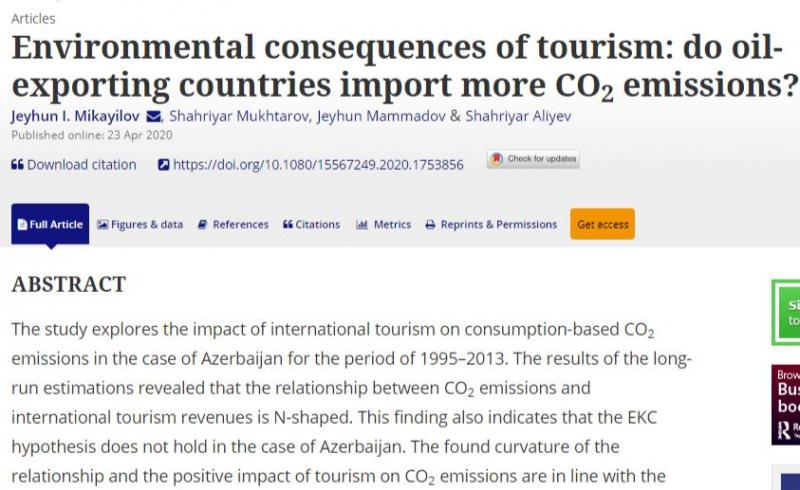The height and width of the screenshot is (490, 800).
Task: Click the envelope icon beside Jeyhun I. Mikayilov
Action: [x=154, y=117]
